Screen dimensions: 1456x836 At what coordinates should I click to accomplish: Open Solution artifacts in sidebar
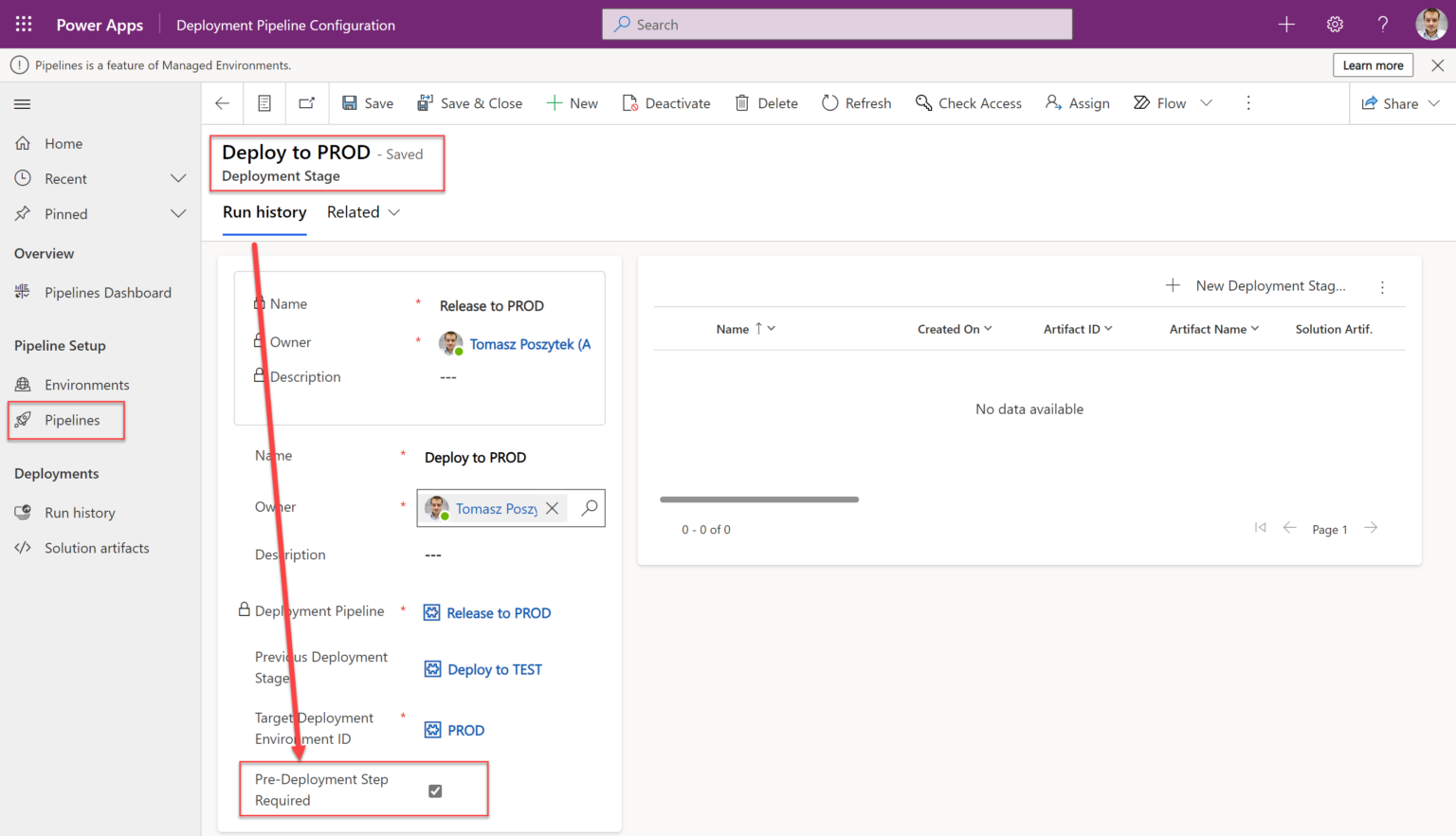(x=97, y=548)
